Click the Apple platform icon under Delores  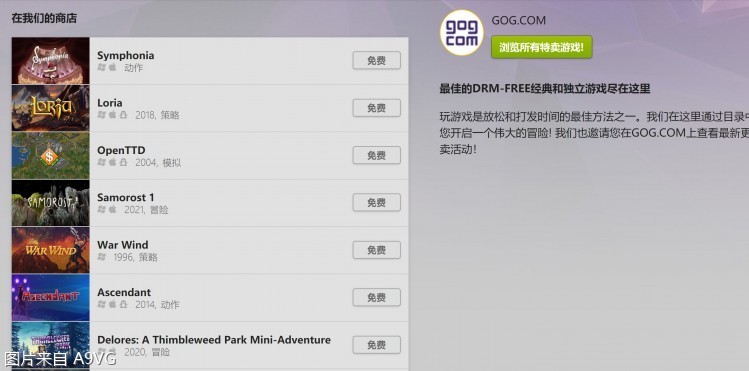[113, 351]
